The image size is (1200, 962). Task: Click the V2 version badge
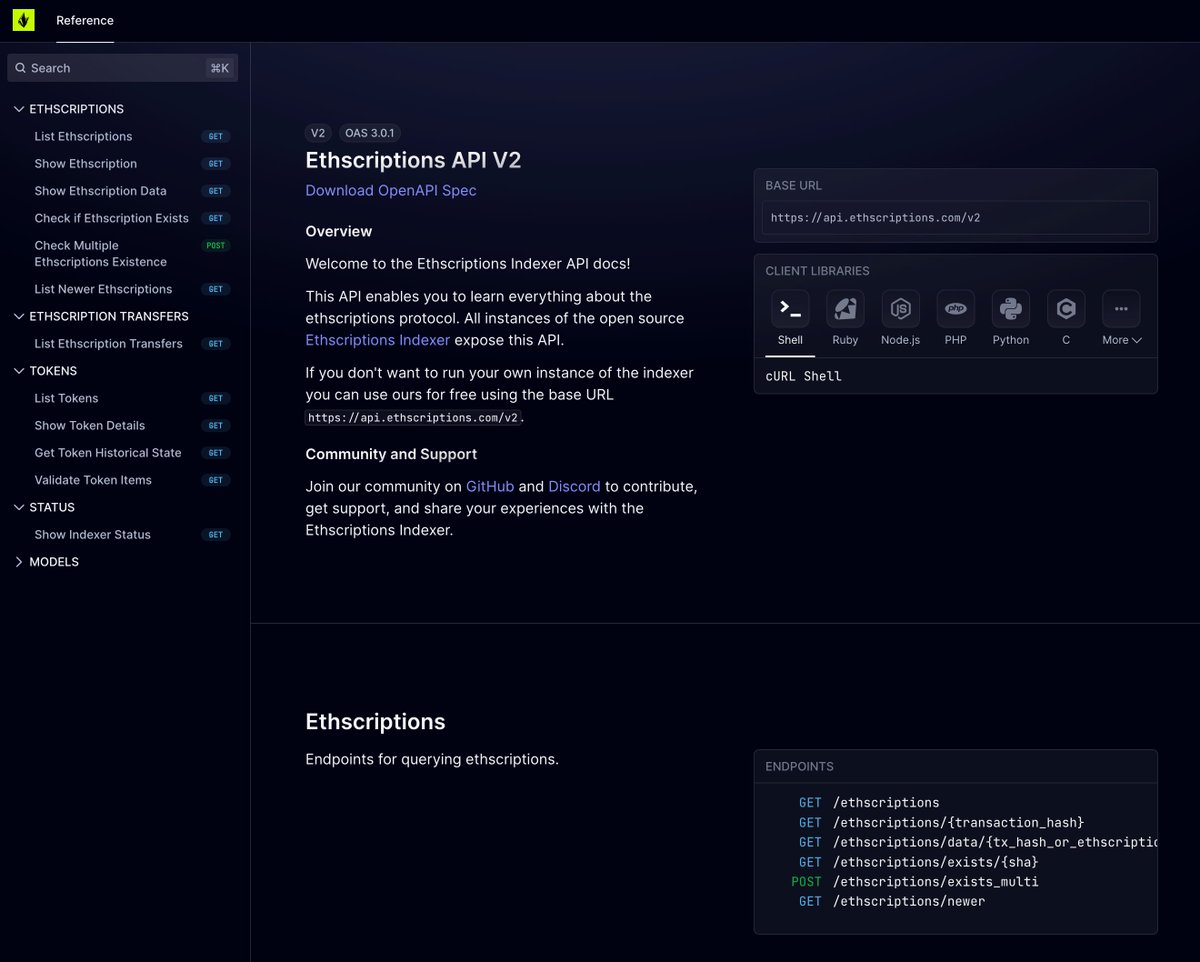(x=318, y=133)
